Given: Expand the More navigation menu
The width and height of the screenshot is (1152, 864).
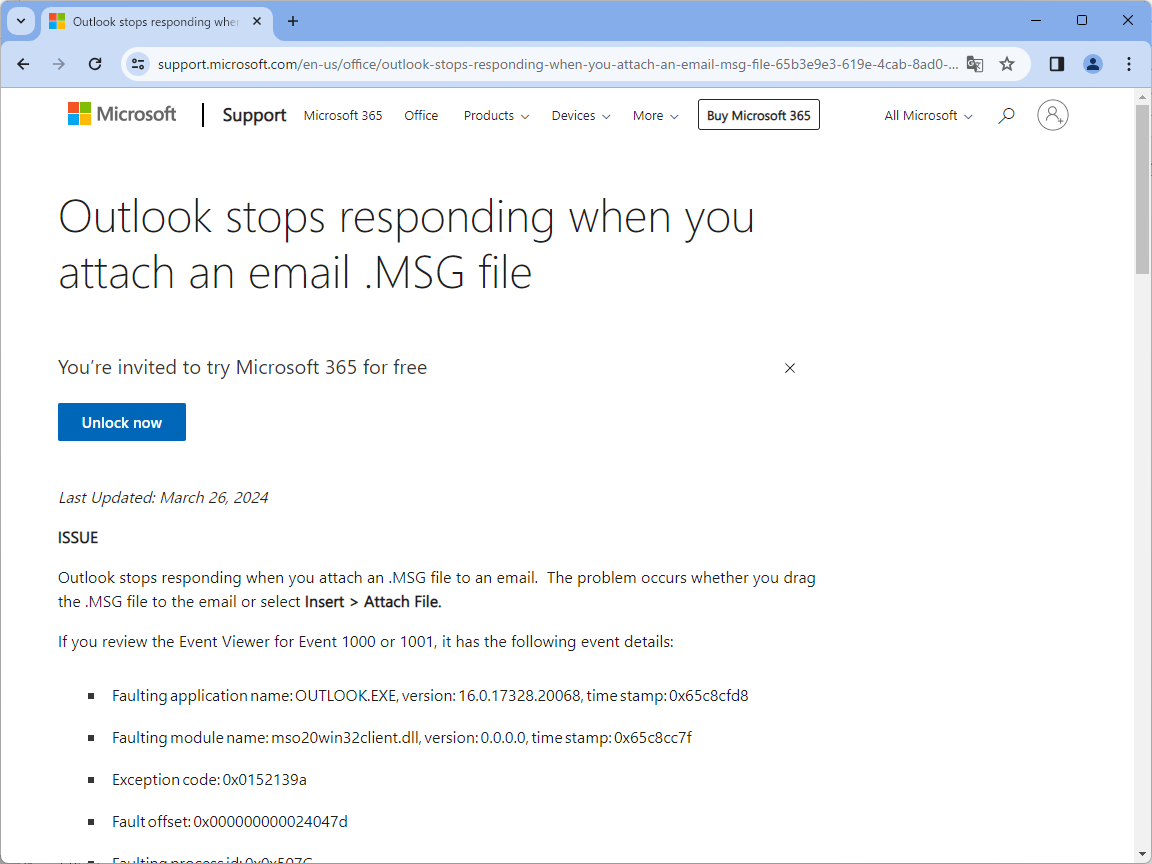Looking at the screenshot, I should click(x=655, y=116).
